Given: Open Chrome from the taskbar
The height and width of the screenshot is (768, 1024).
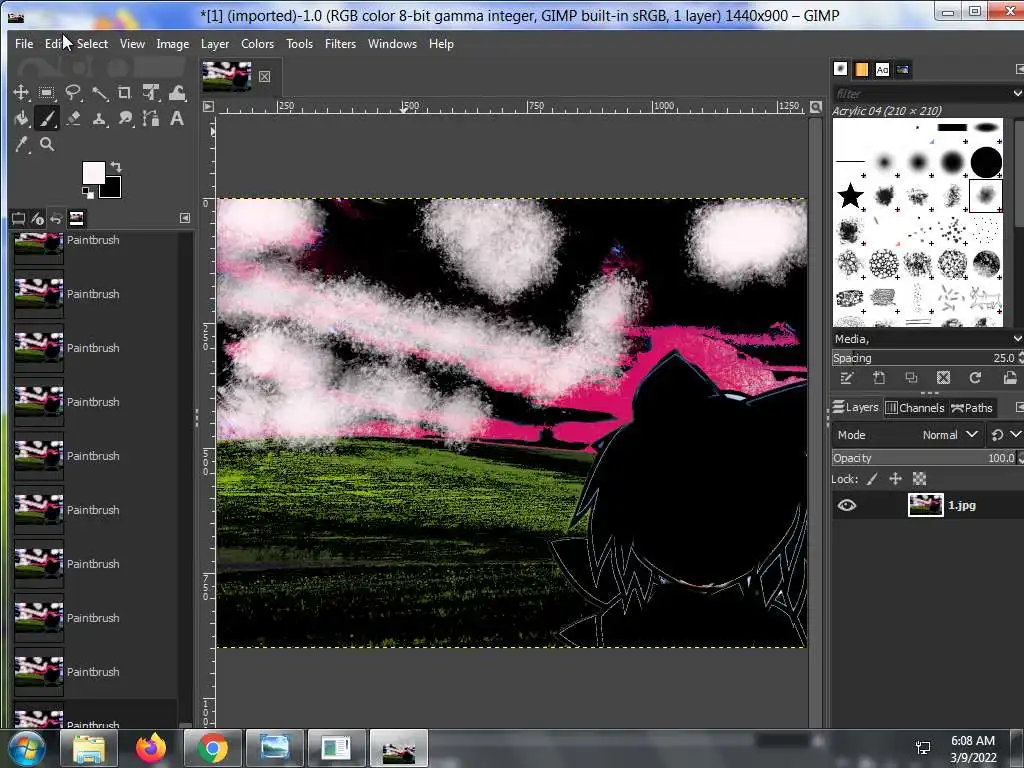Looking at the screenshot, I should tap(213, 748).
